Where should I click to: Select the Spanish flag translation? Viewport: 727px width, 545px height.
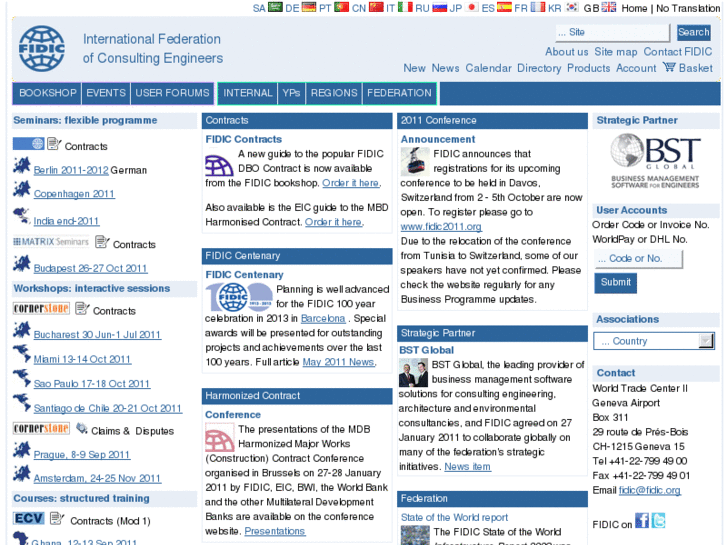504,7
